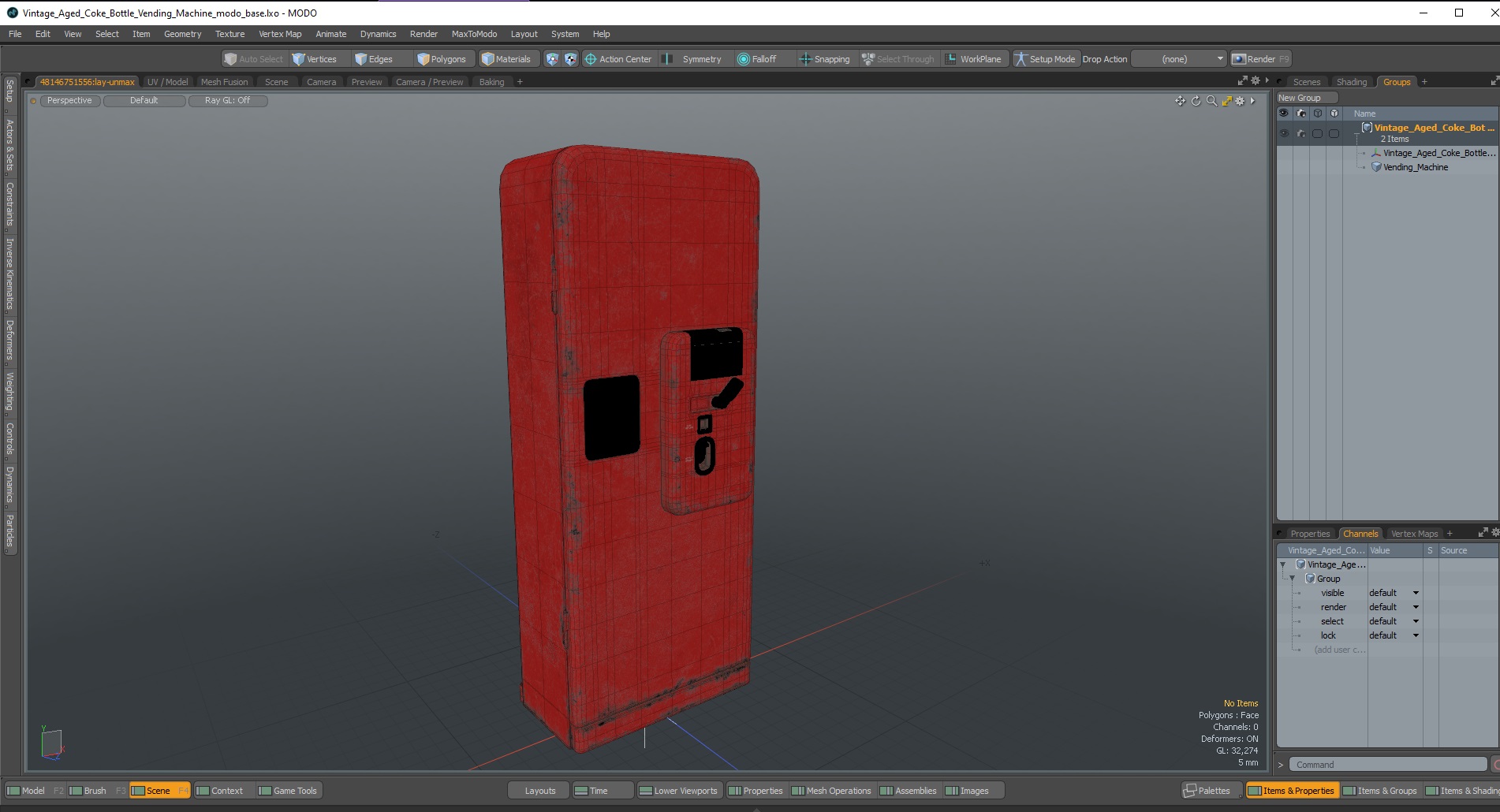Toggle second checkbox of the group row

(x=1334, y=133)
